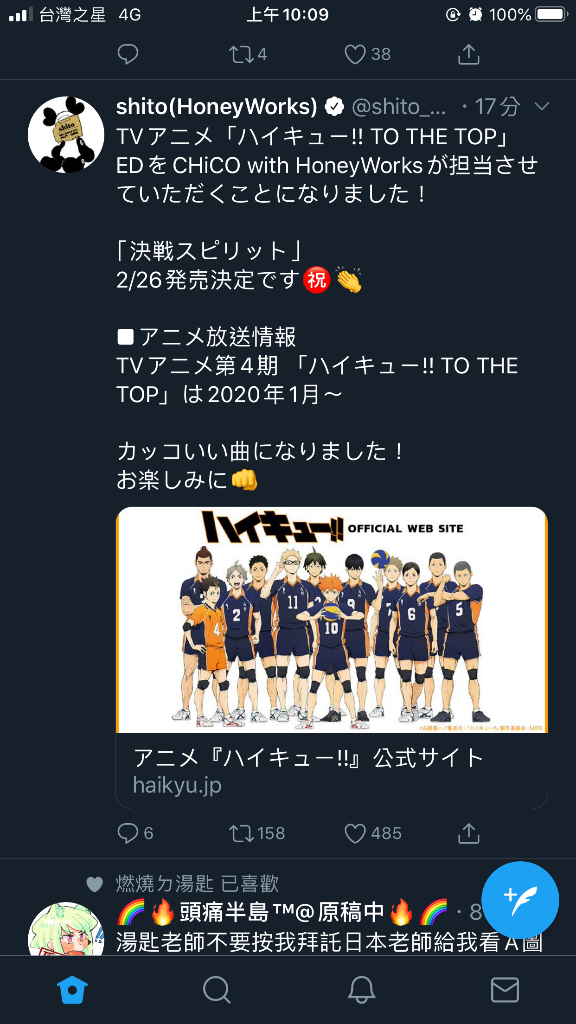
Task: Like the tweet showing 485 likes
Action: (373, 833)
